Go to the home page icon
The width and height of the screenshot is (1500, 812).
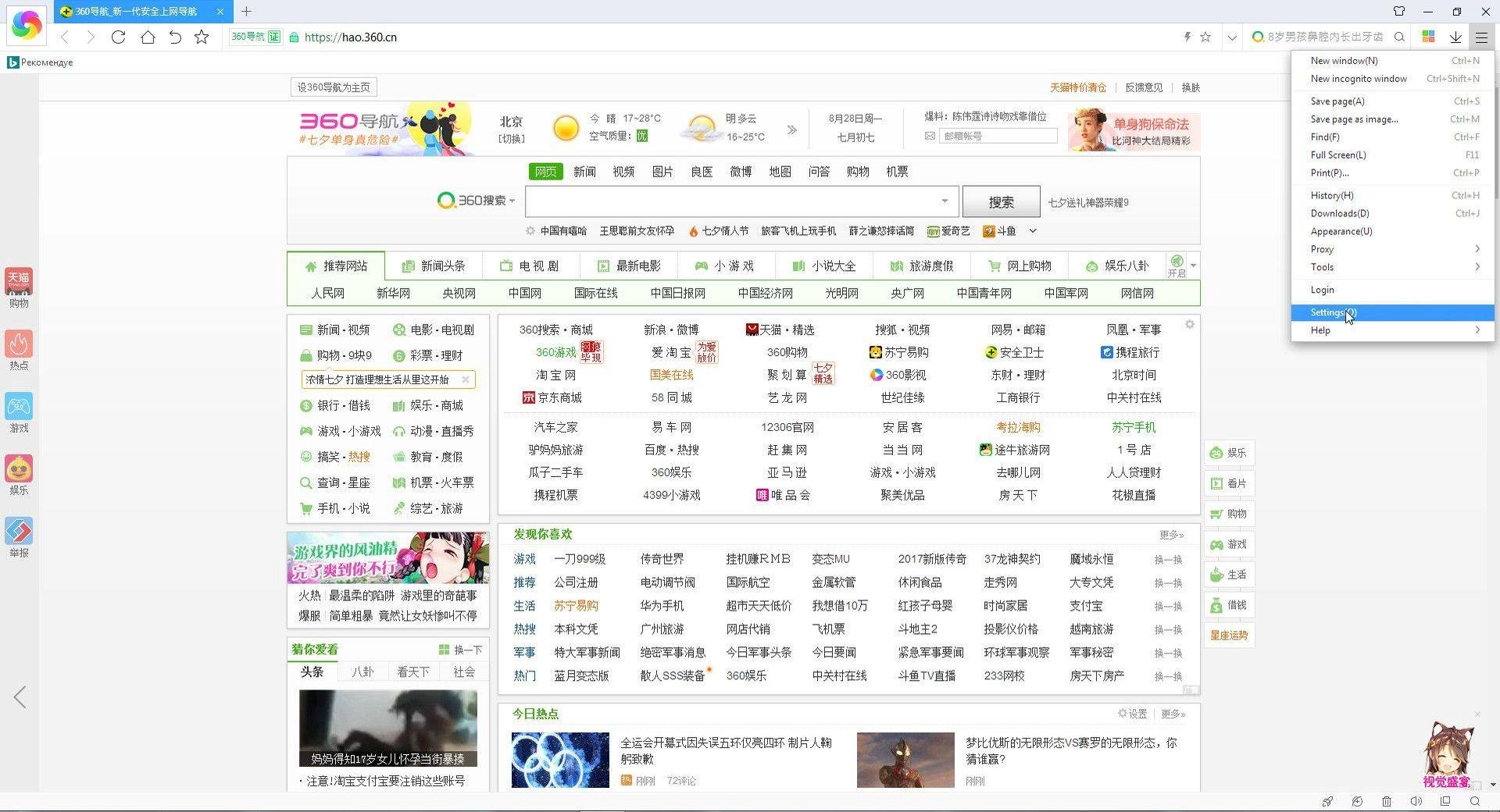(147, 37)
